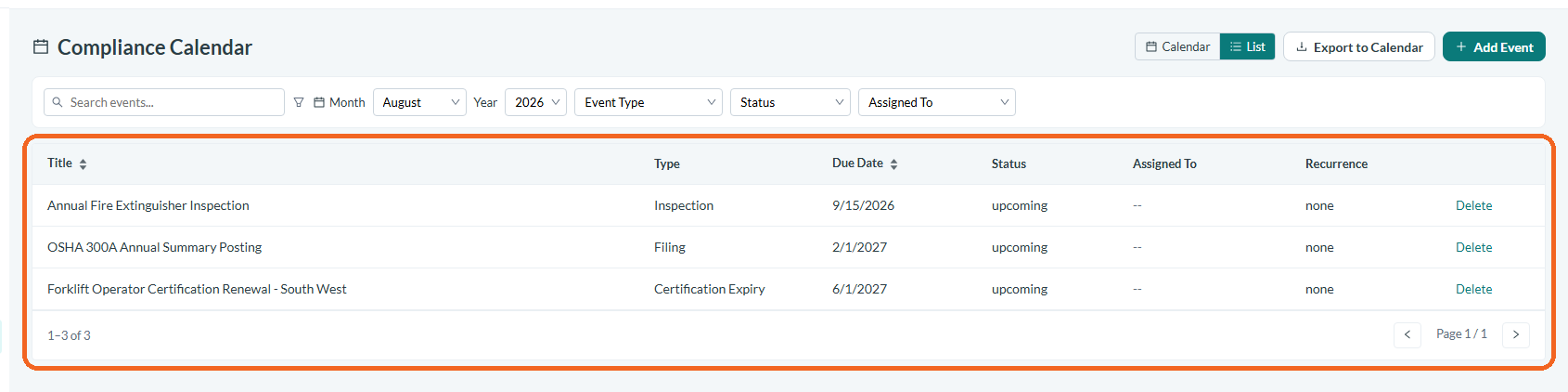This screenshot has height=392, width=1568.
Task: Click the Add Event button
Action: (1494, 46)
